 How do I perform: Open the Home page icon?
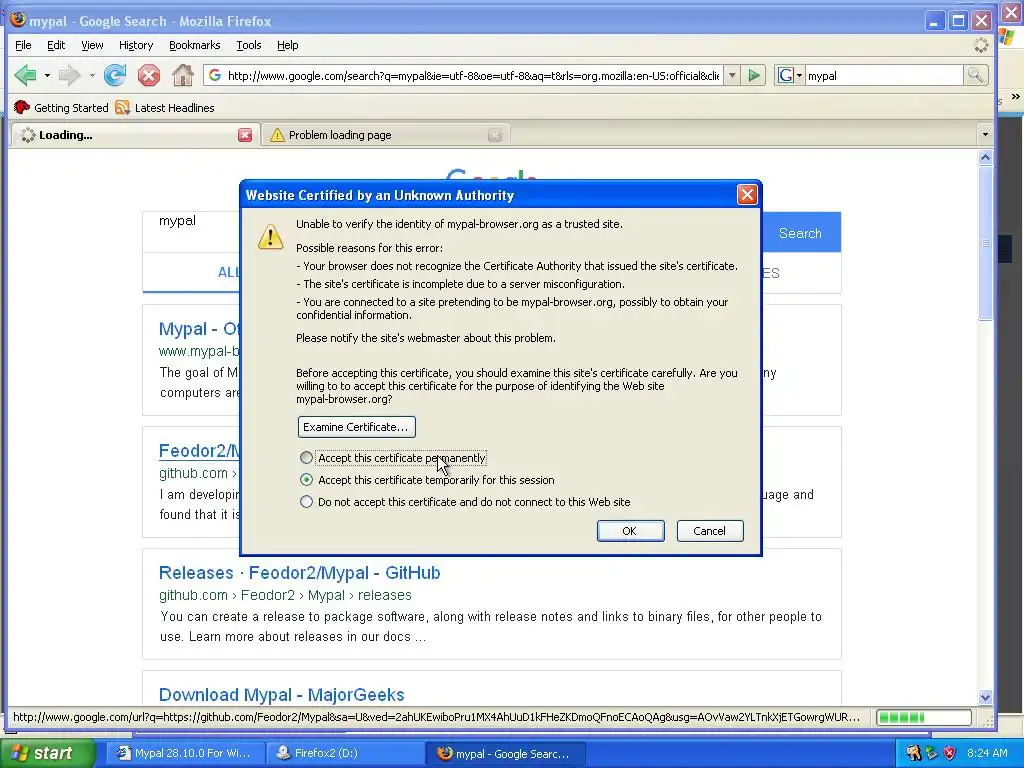(183, 76)
